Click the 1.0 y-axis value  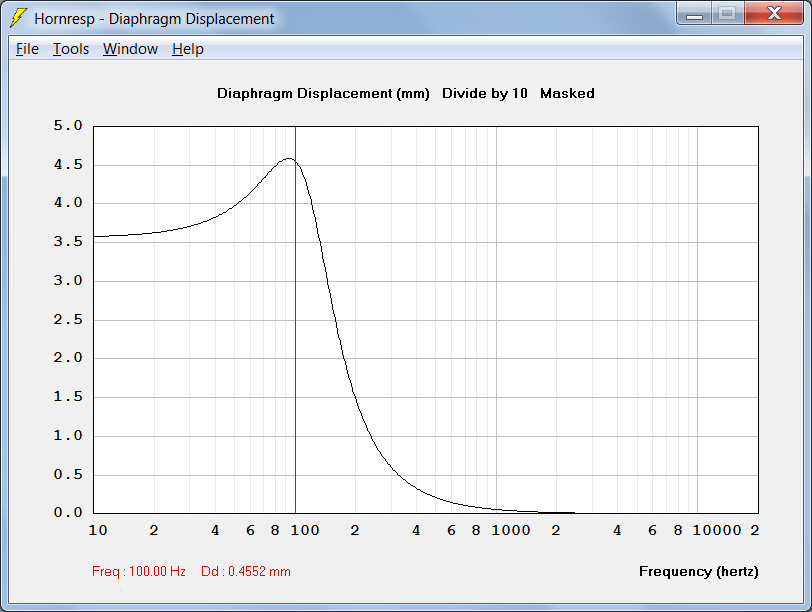(x=68, y=435)
